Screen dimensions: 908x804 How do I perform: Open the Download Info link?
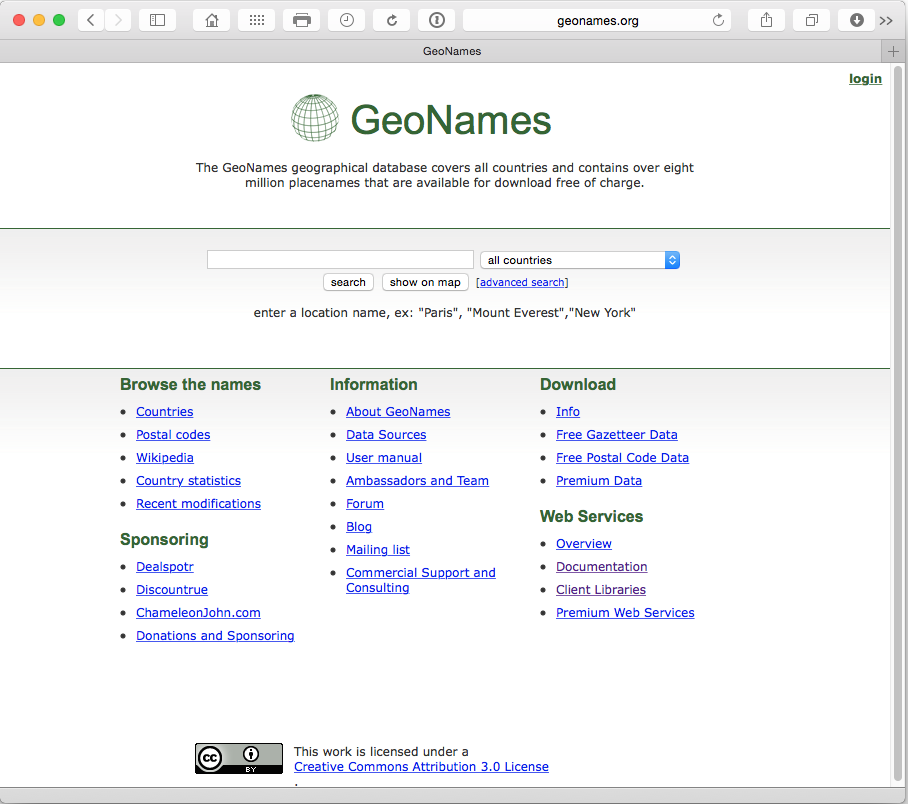tap(568, 412)
